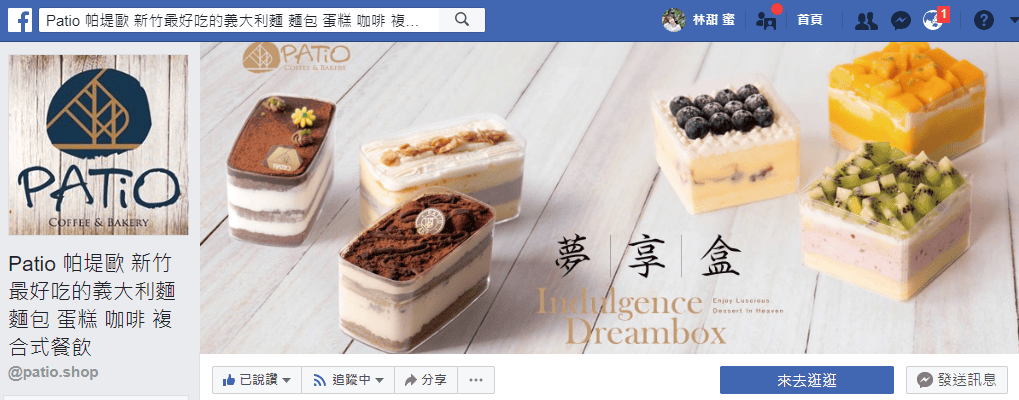Screen dimensions: 1019x400
Task: Open the Help question mark icon
Action: [983, 21]
